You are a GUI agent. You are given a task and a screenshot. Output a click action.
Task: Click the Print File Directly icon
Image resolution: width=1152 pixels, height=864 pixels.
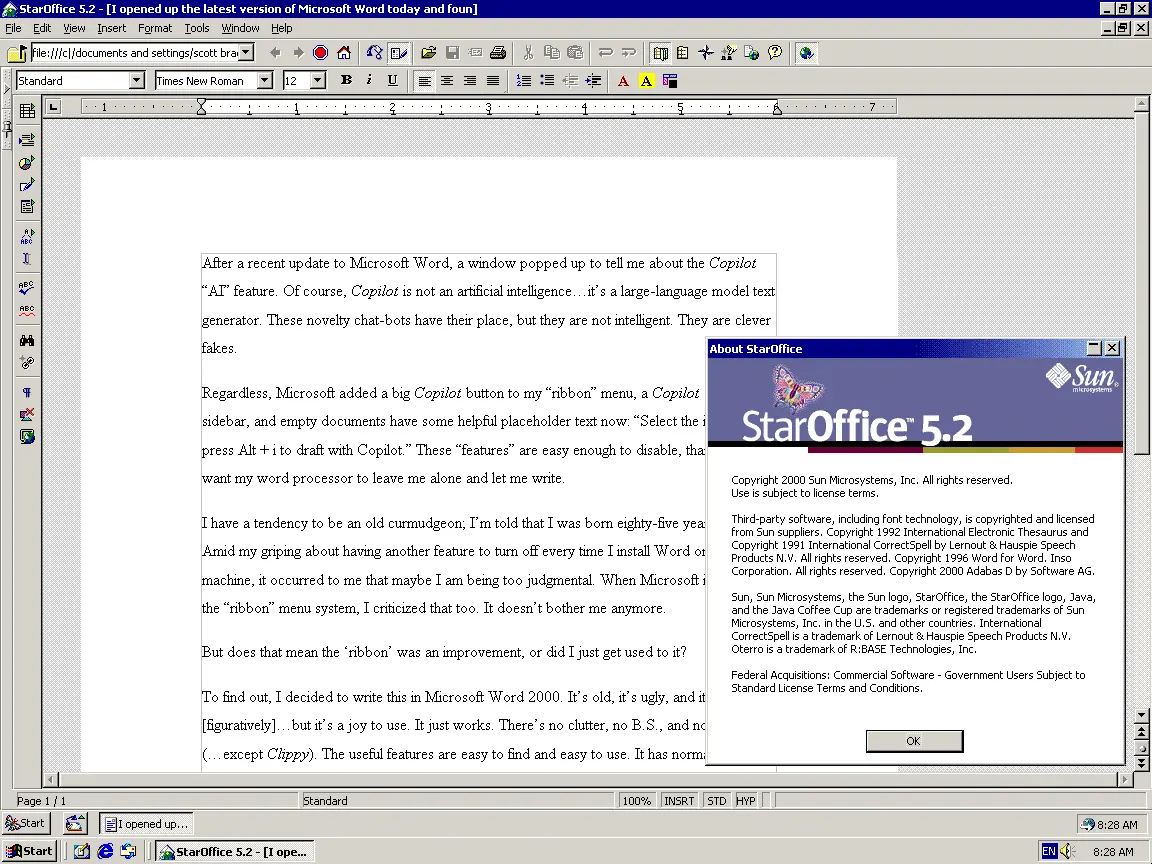point(498,53)
